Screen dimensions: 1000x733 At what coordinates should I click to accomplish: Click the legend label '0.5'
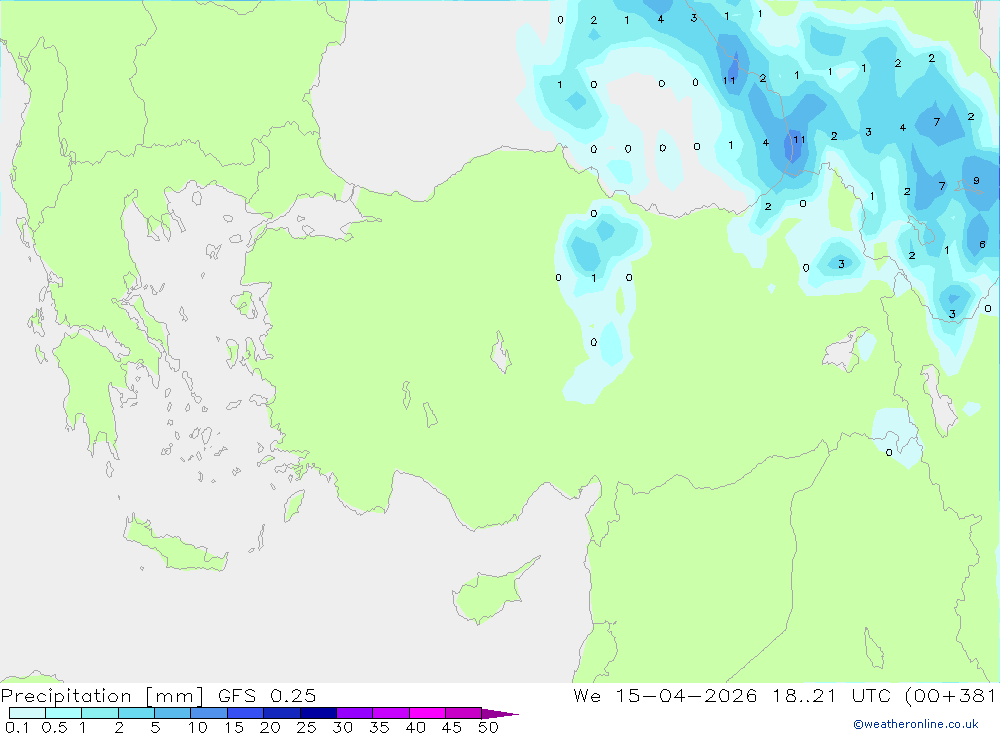point(54,727)
